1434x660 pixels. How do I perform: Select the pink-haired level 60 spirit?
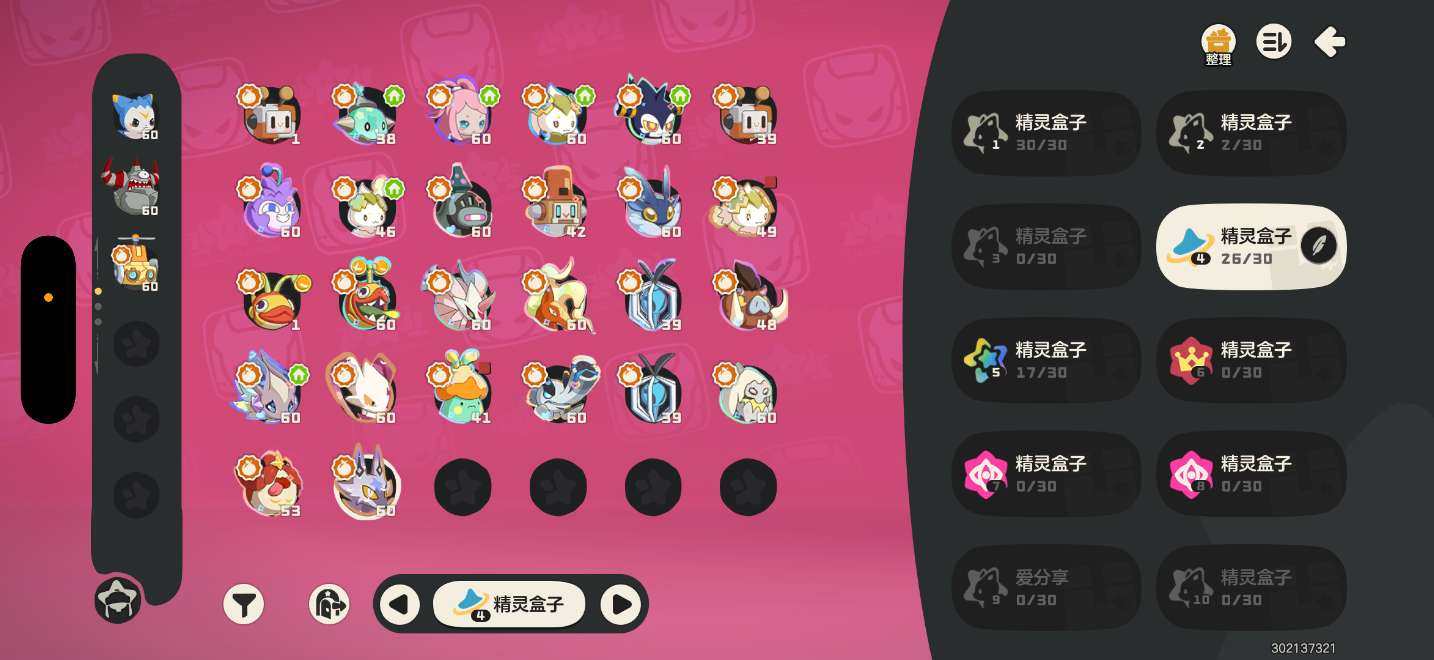coord(462,115)
